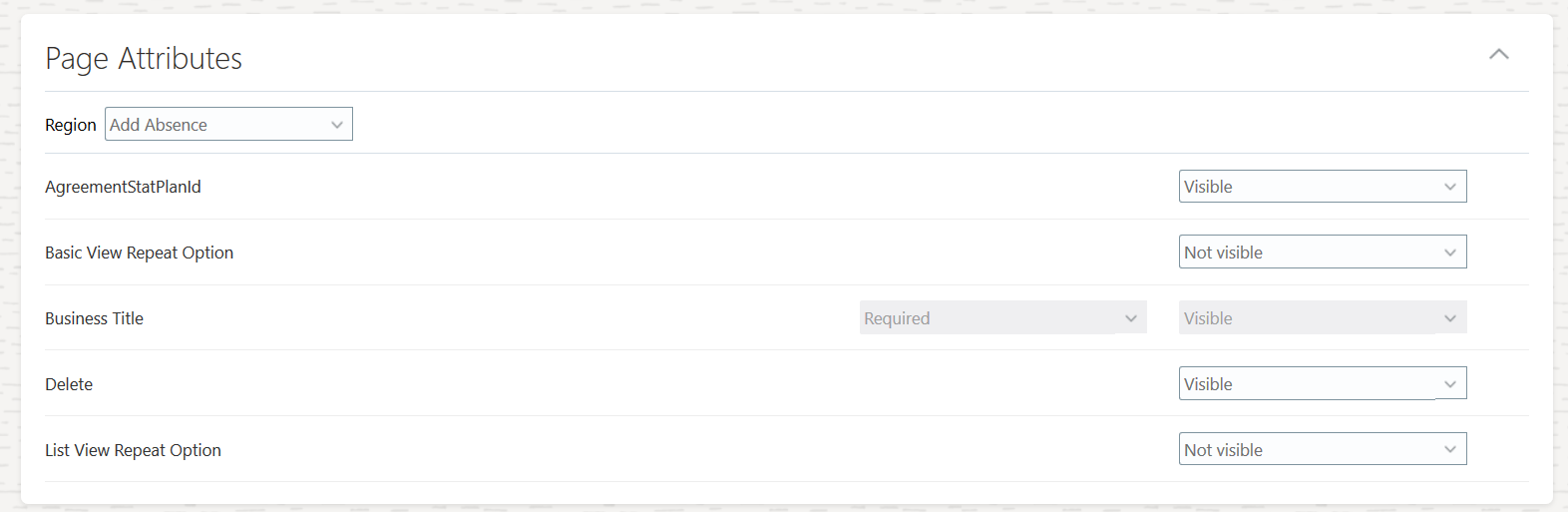The height and width of the screenshot is (512, 1568).
Task: Select the Business Title attribute label
Action: [x=94, y=318]
